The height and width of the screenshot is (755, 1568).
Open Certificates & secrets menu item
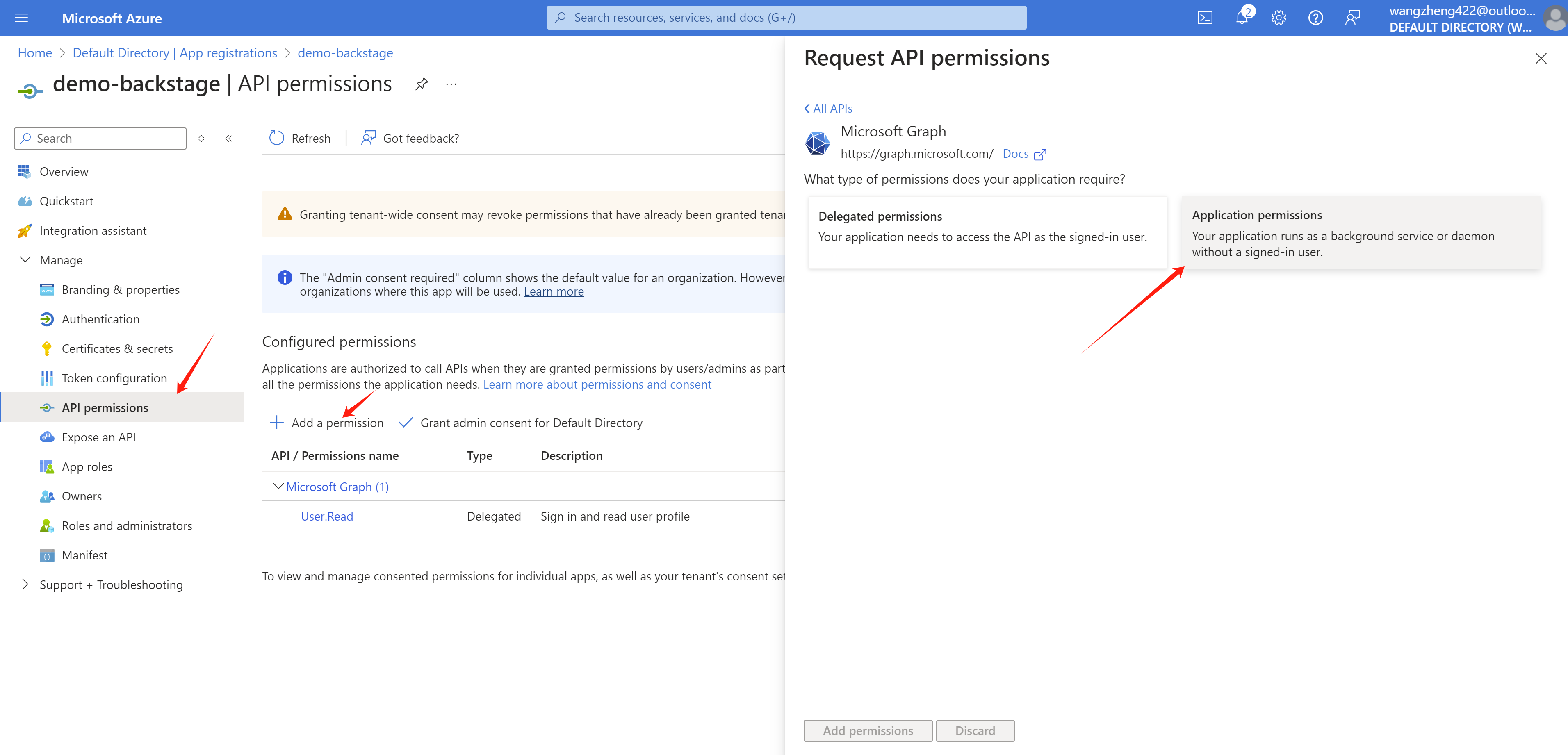pyautogui.click(x=117, y=348)
